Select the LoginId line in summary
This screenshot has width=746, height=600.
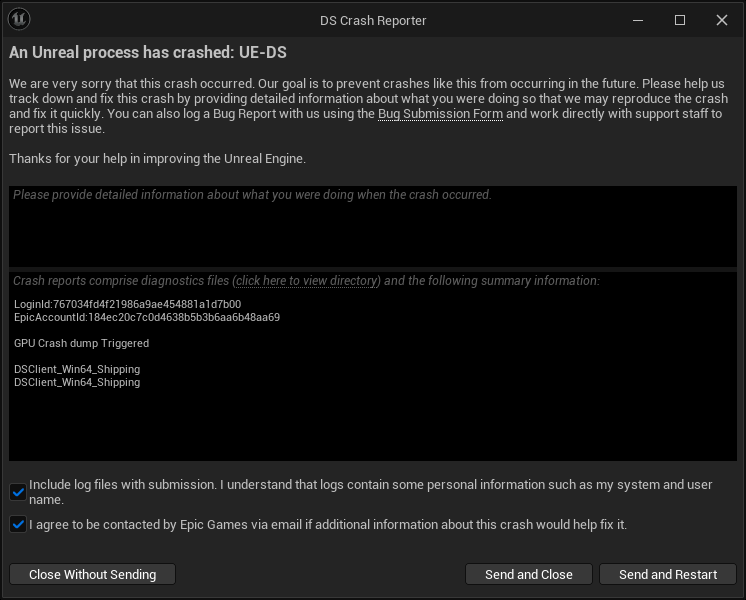(x=127, y=304)
